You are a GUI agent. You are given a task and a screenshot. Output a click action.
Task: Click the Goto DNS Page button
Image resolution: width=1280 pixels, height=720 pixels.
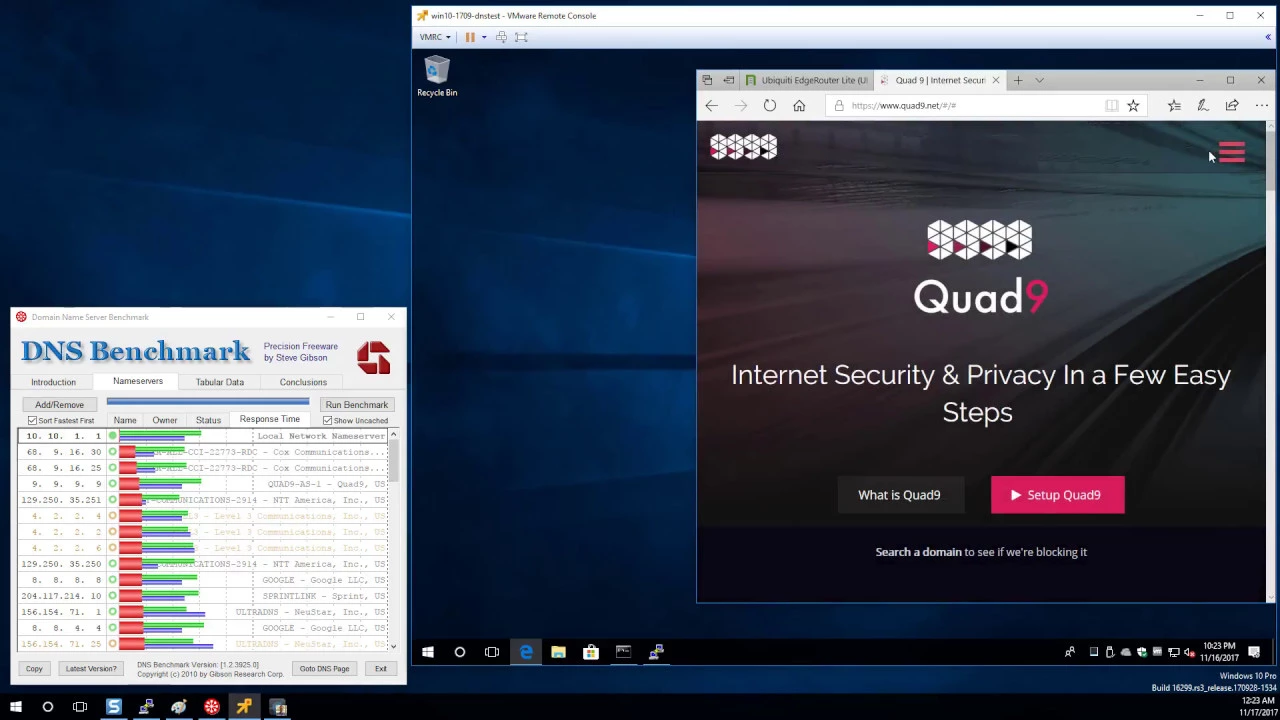click(324, 669)
